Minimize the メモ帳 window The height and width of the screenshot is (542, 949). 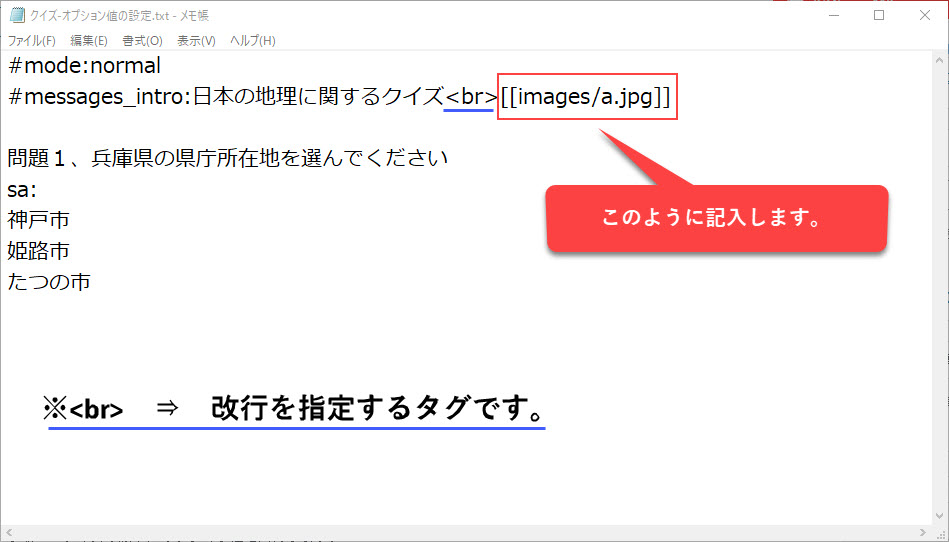coord(833,16)
